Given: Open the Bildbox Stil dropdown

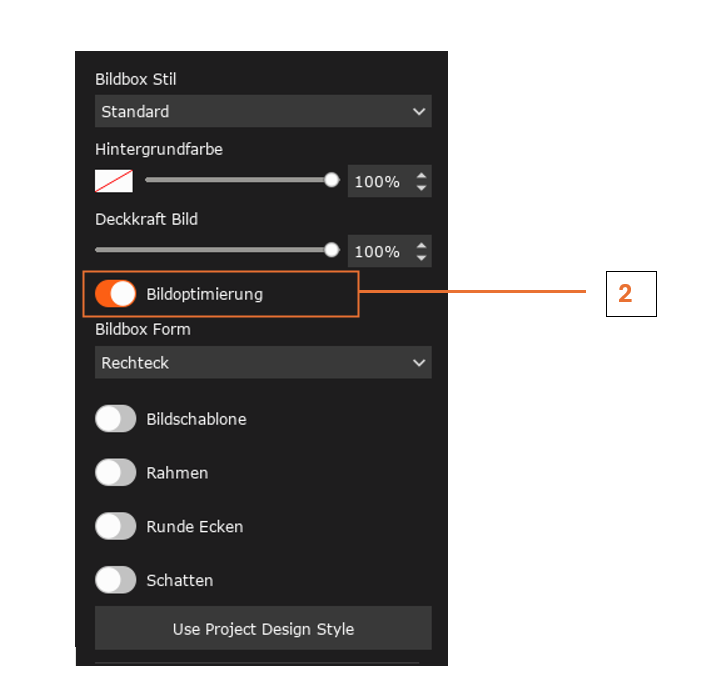Looking at the screenshot, I should pyautogui.click(x=263, y=111).
